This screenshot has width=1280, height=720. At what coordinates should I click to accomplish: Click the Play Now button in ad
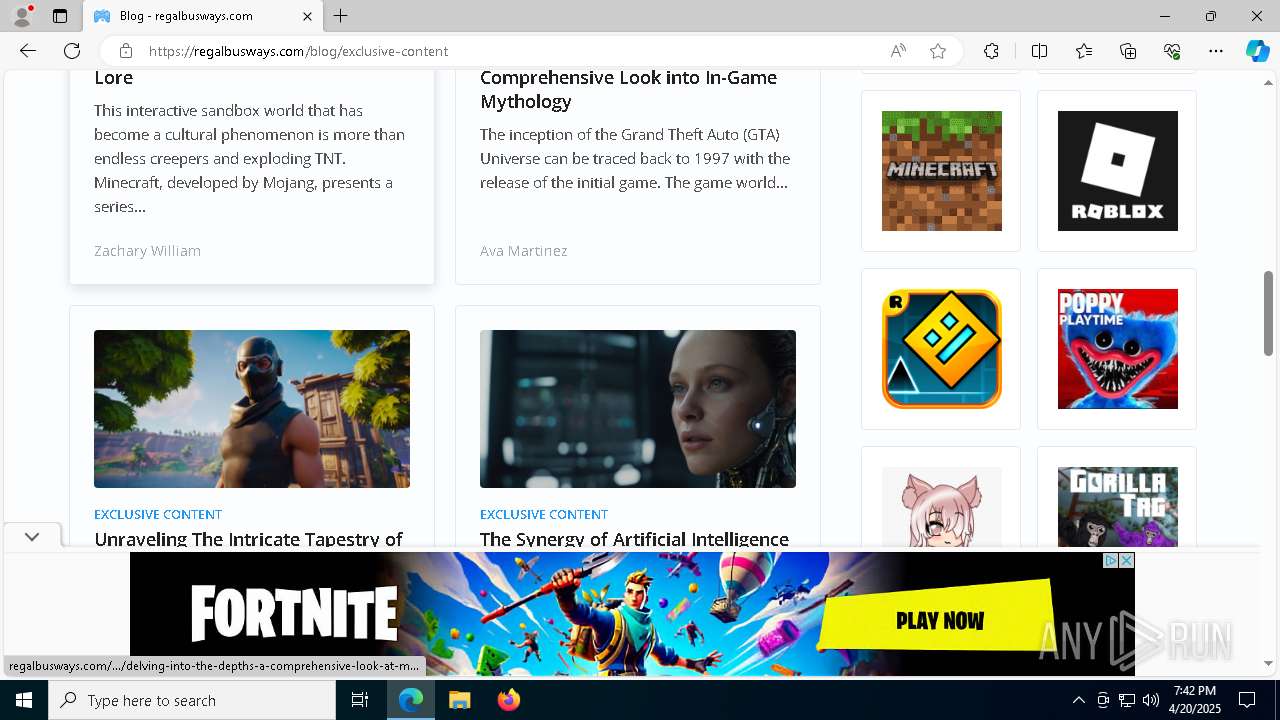[939, 621]
